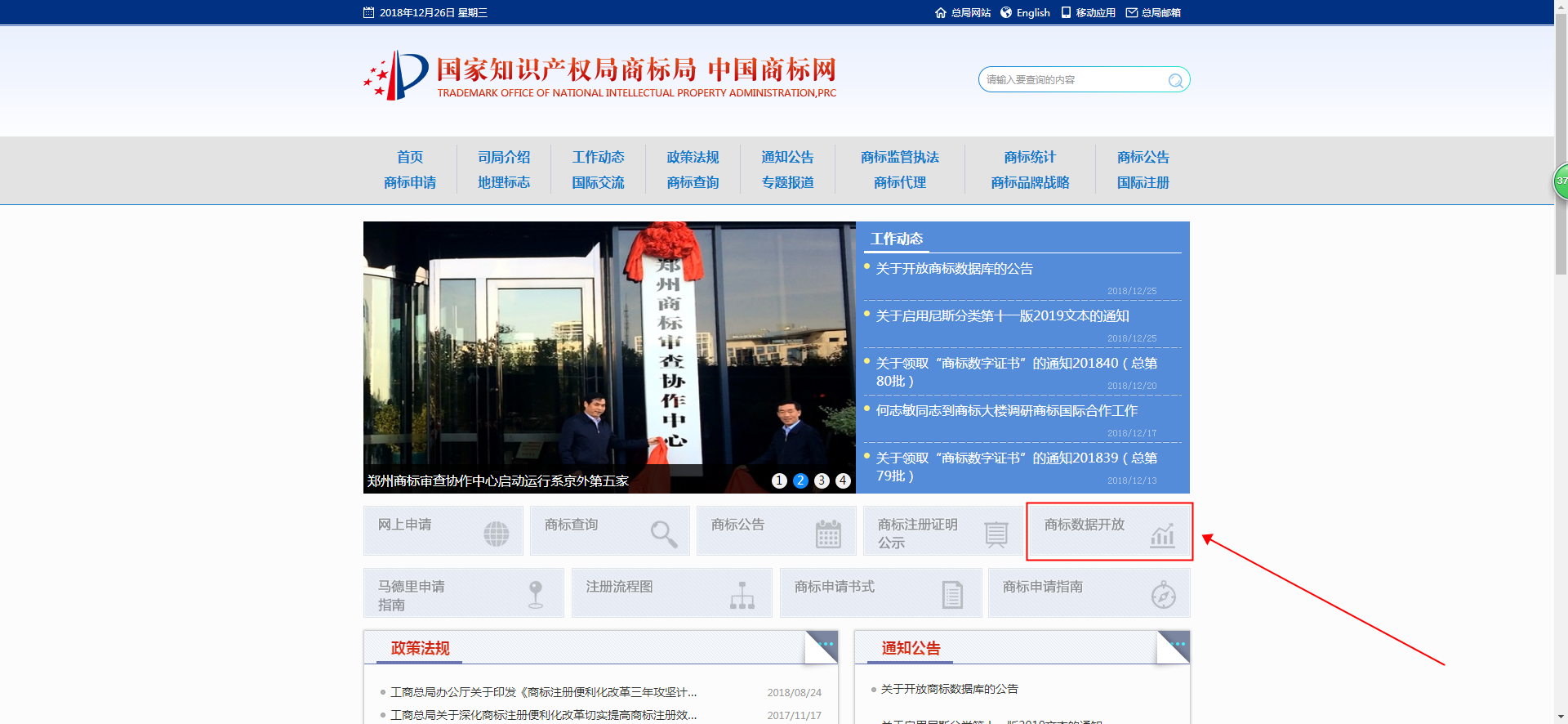
Task: Open the more dots in the 政策法规 panel
Action: 826,644
